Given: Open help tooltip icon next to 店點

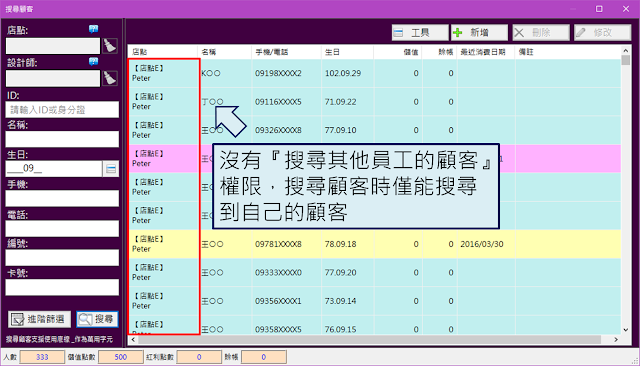Looking at the screenshot, I should tap(93, 29).
